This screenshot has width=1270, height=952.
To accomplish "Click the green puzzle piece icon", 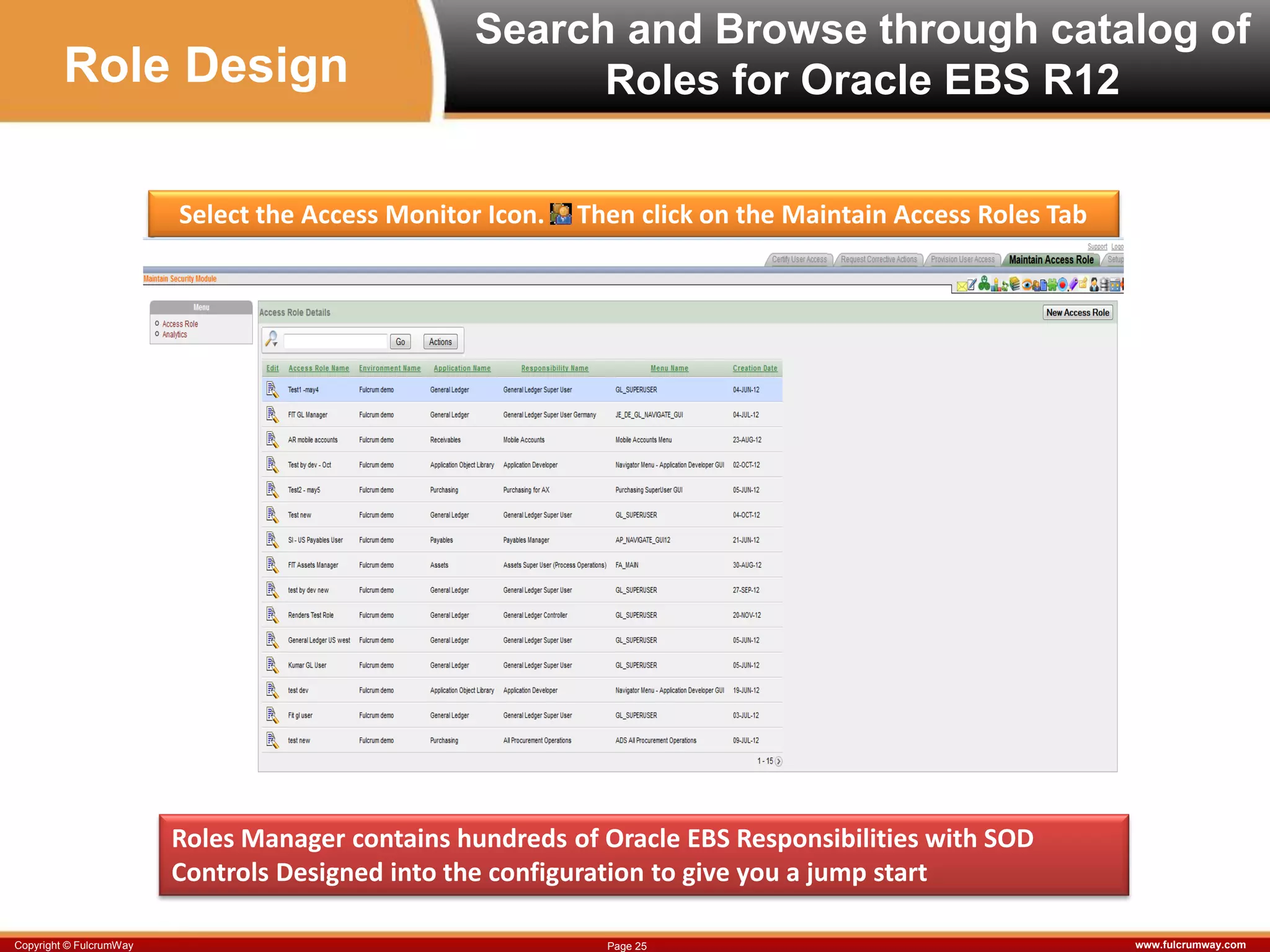I will tap(1052, 285).
